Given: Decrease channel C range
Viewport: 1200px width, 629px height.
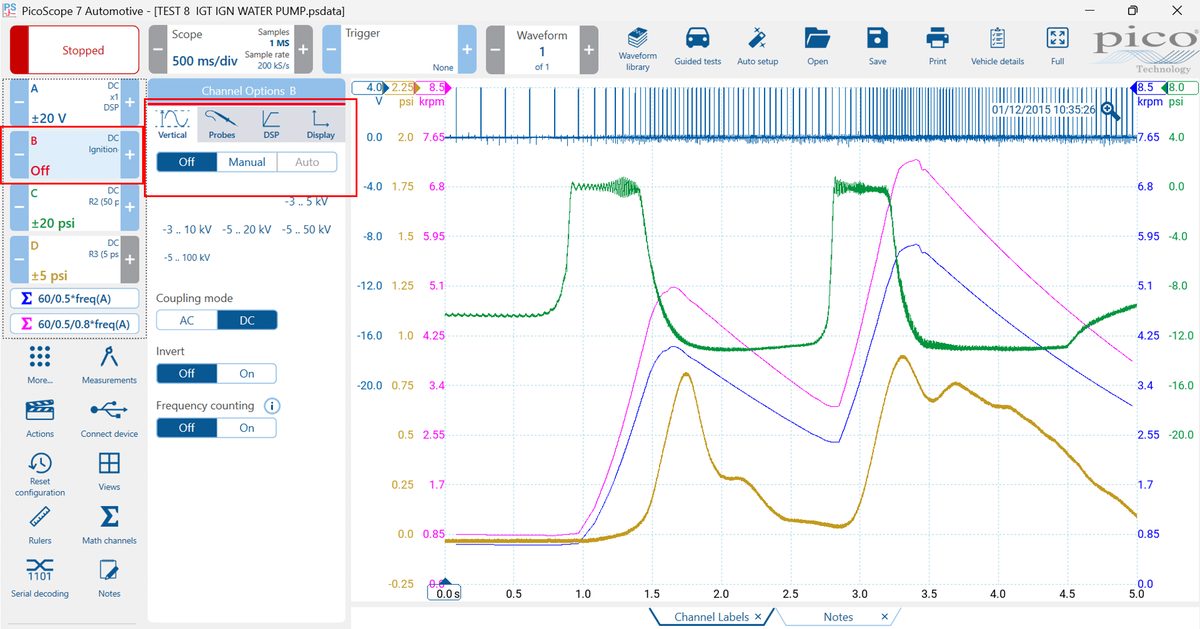Looking at the screenshot, I should pos(18,209).
